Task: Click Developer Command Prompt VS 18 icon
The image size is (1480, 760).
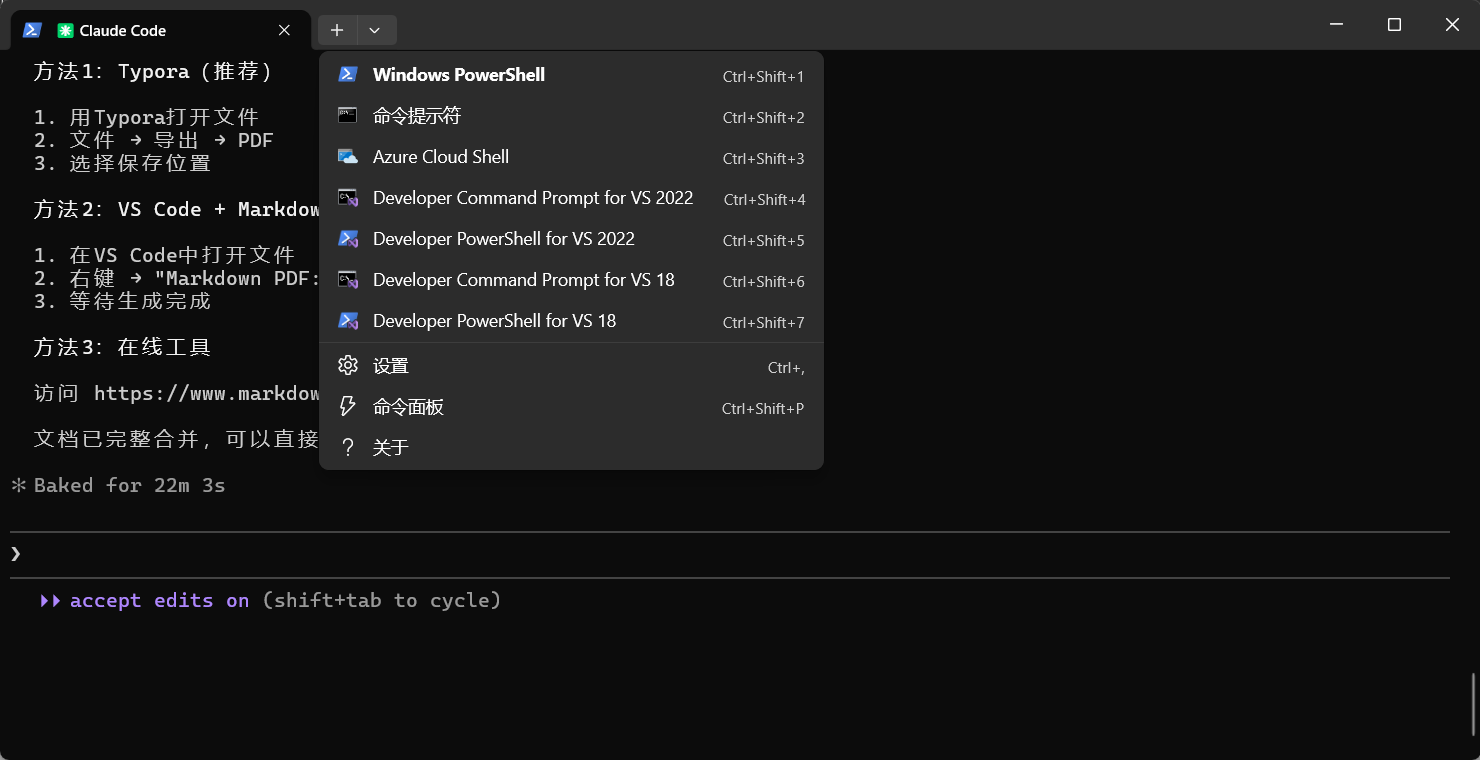Action: [348, 280]
